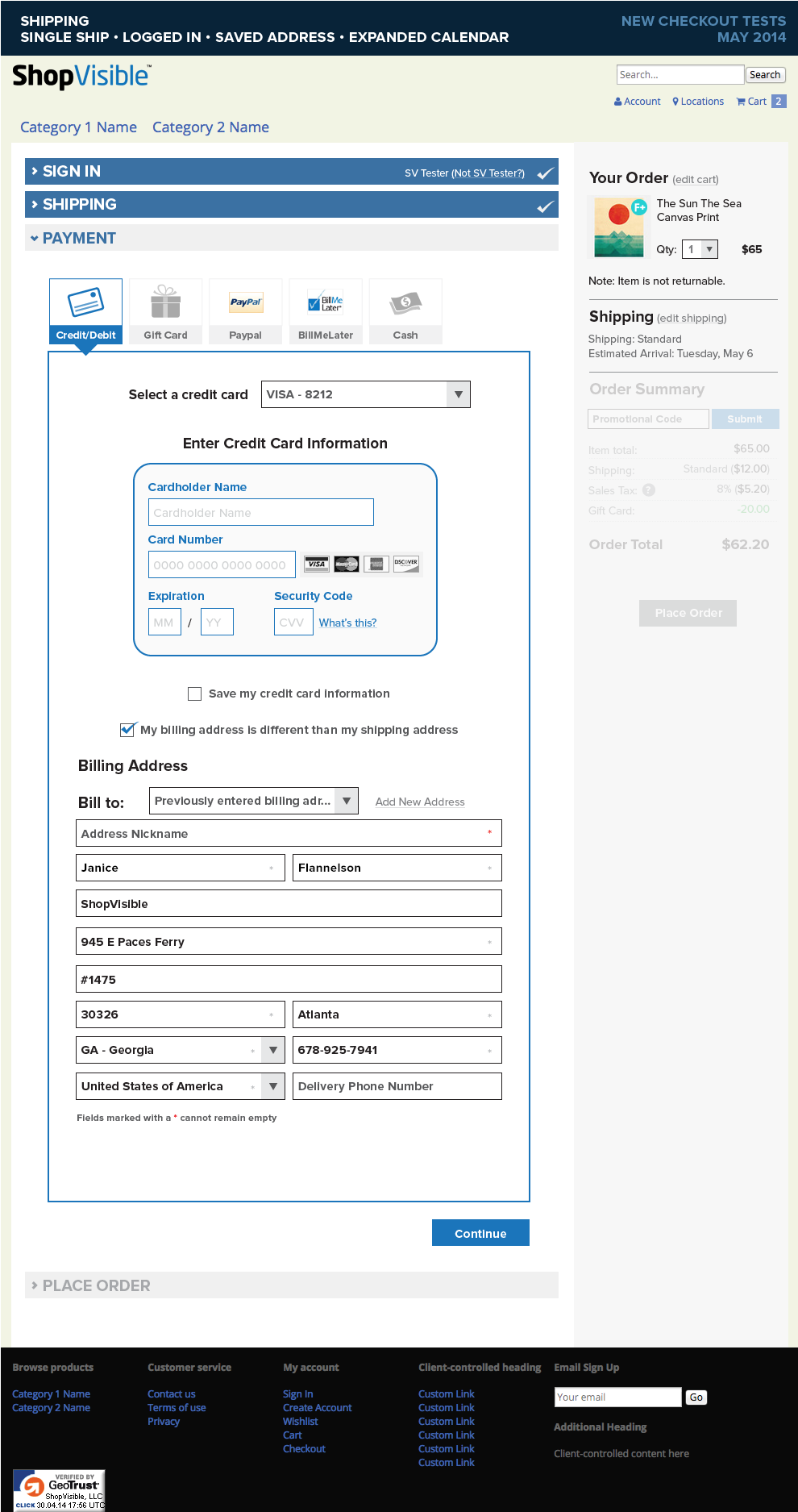Screen dimensions: 798x1512
Task: Expand the SIGN IN section
Action: click(292, 172)
